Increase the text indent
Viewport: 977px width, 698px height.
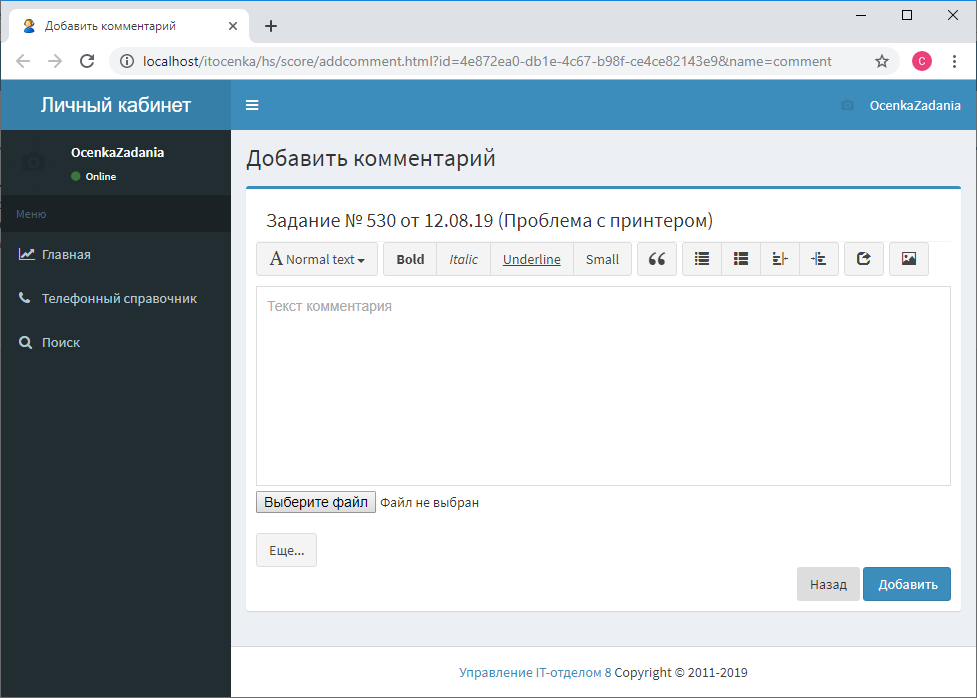[819, 259]
